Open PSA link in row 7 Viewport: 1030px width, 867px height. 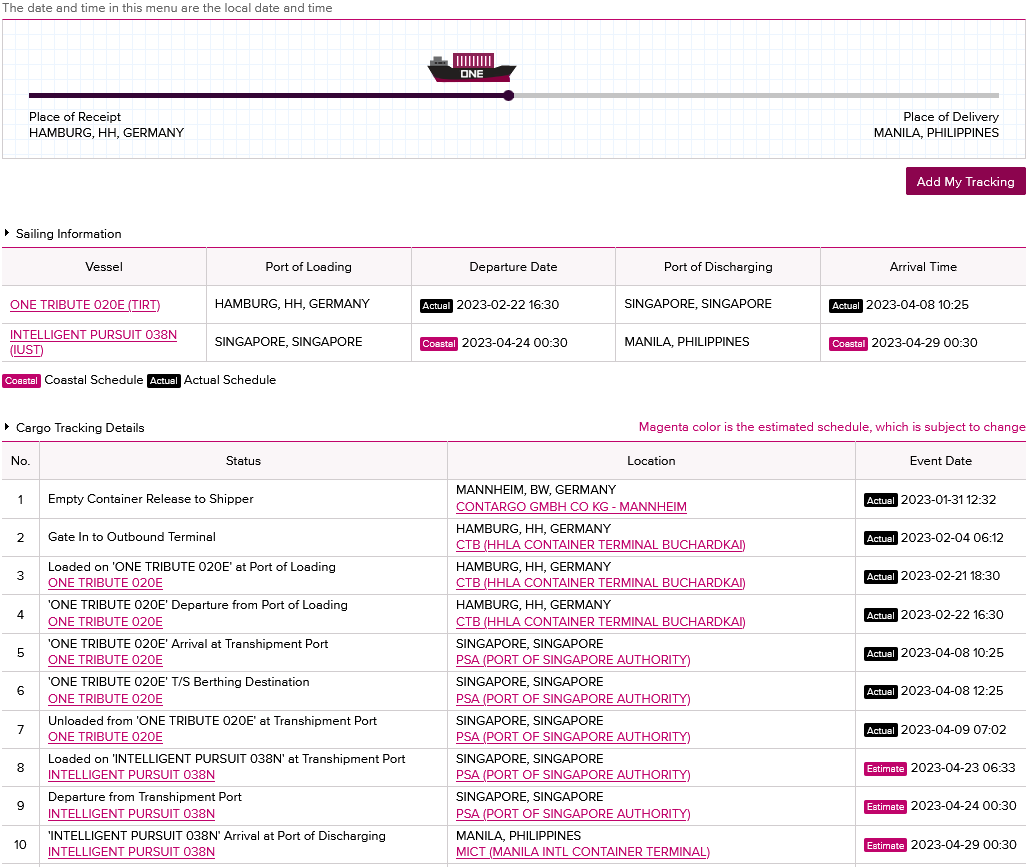pyautogui.click(x=573, y=737)
